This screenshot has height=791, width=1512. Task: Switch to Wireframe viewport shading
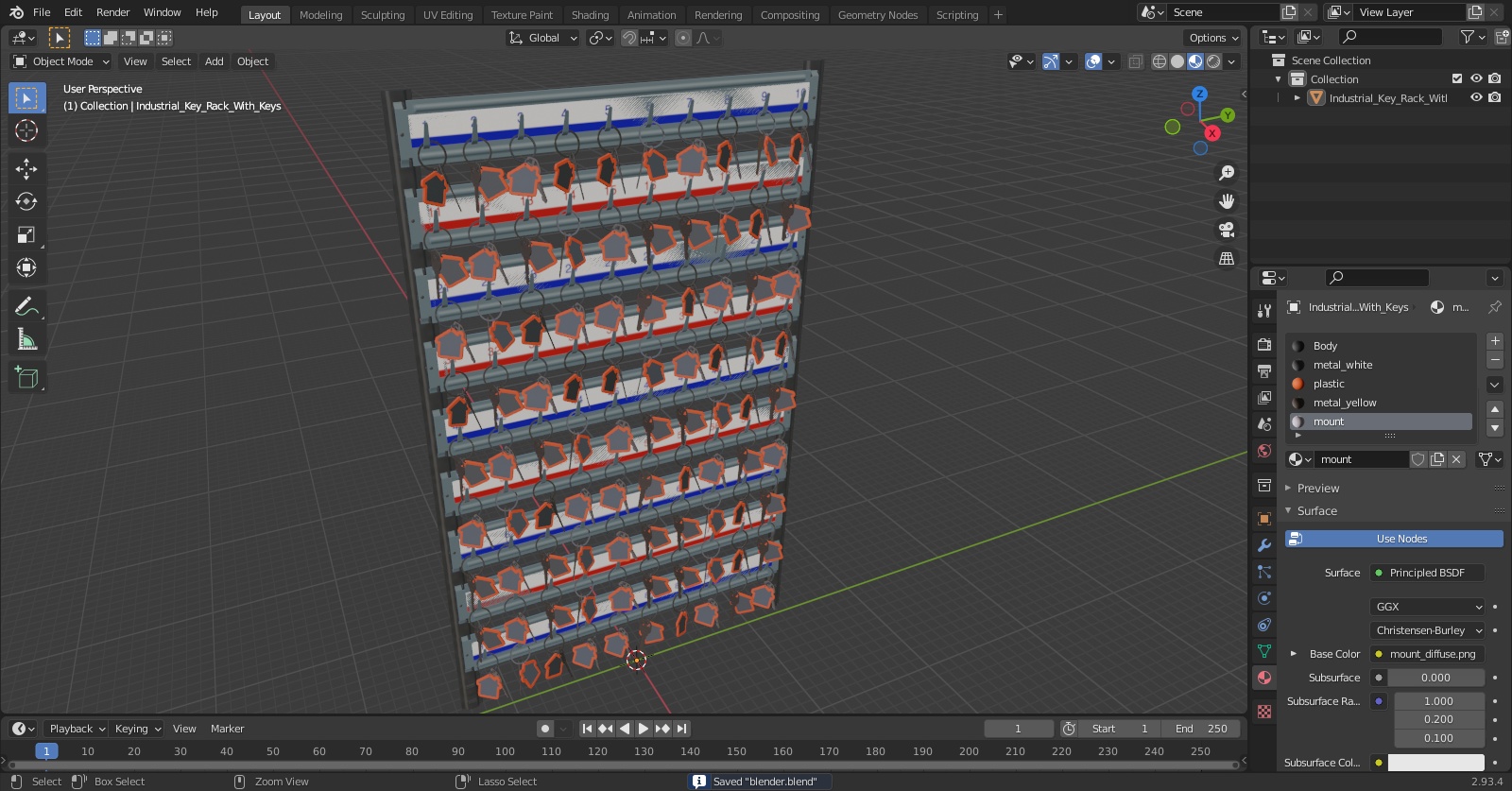(1159, 61)
